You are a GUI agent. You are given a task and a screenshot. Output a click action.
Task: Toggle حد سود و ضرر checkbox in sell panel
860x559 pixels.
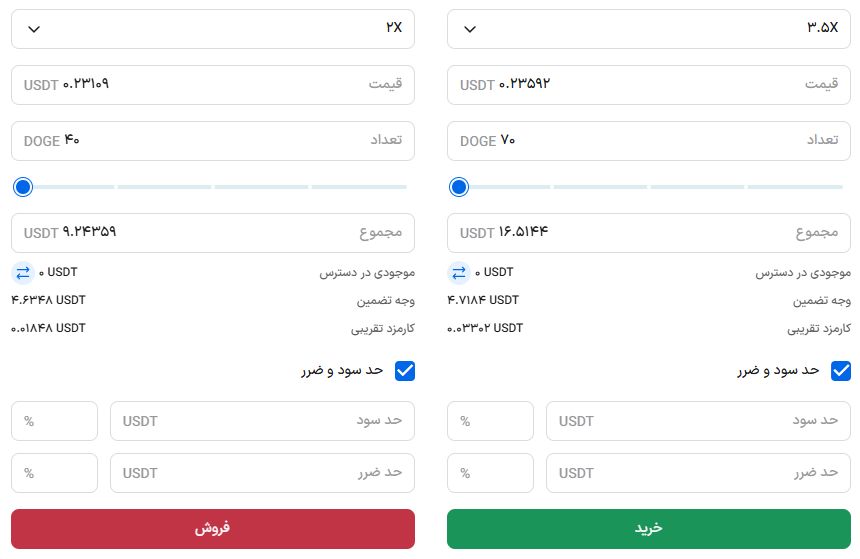pos(405,371)
